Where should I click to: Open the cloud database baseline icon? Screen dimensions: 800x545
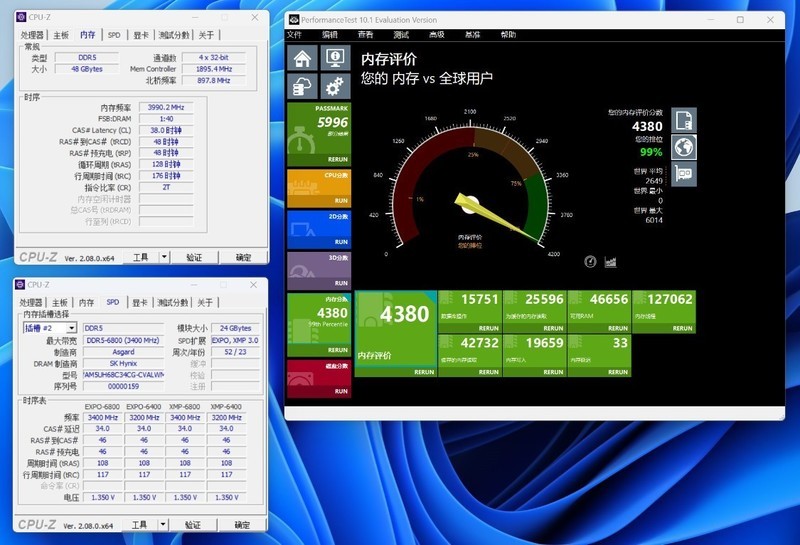point(302,86)
